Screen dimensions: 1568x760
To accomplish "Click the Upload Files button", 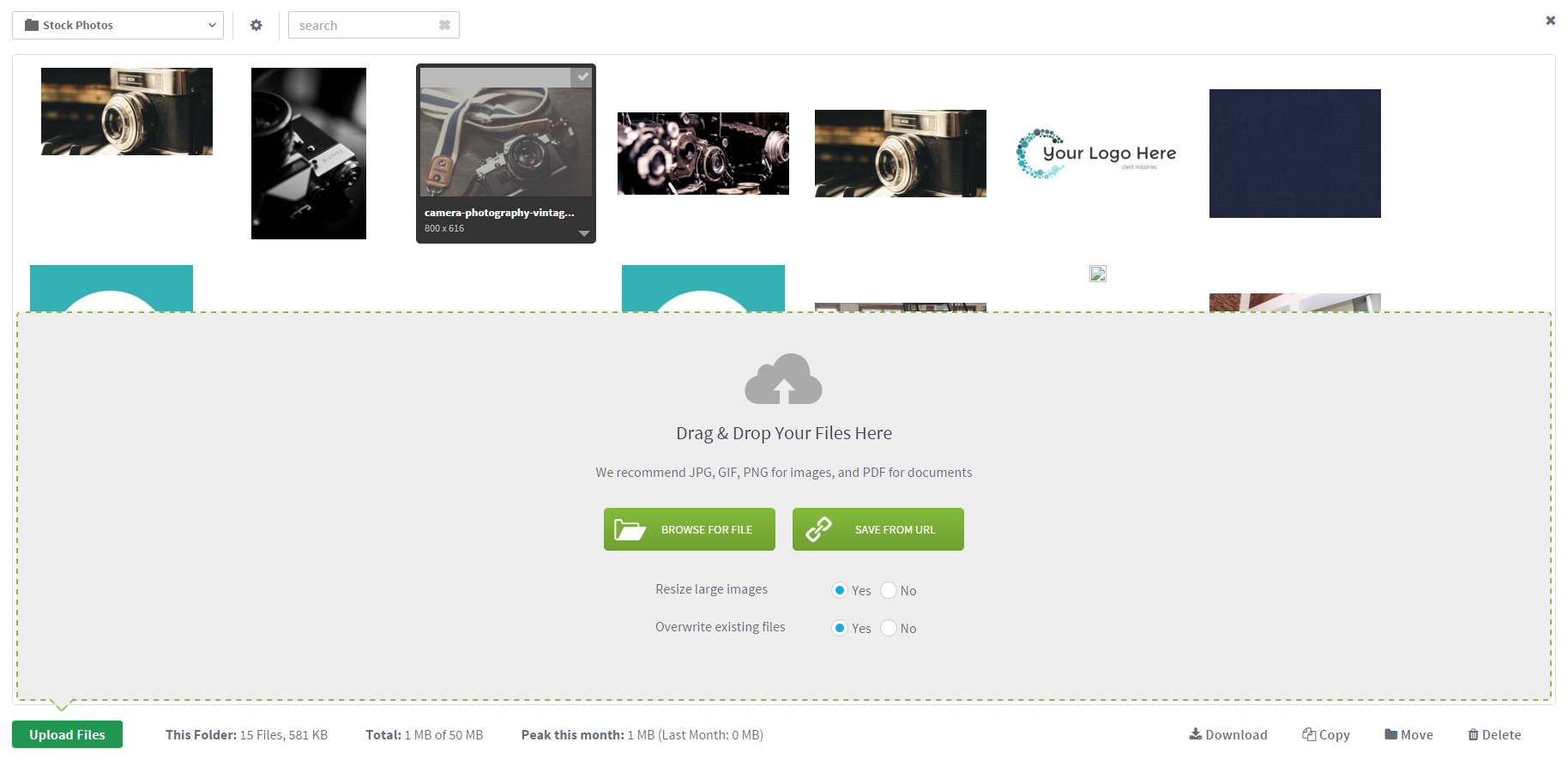I will pos(67,734).
